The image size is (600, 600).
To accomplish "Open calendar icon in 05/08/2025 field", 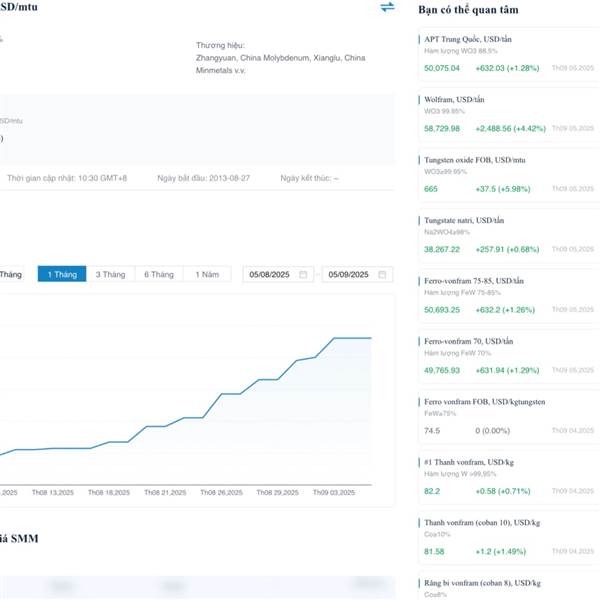I will 303,274.
